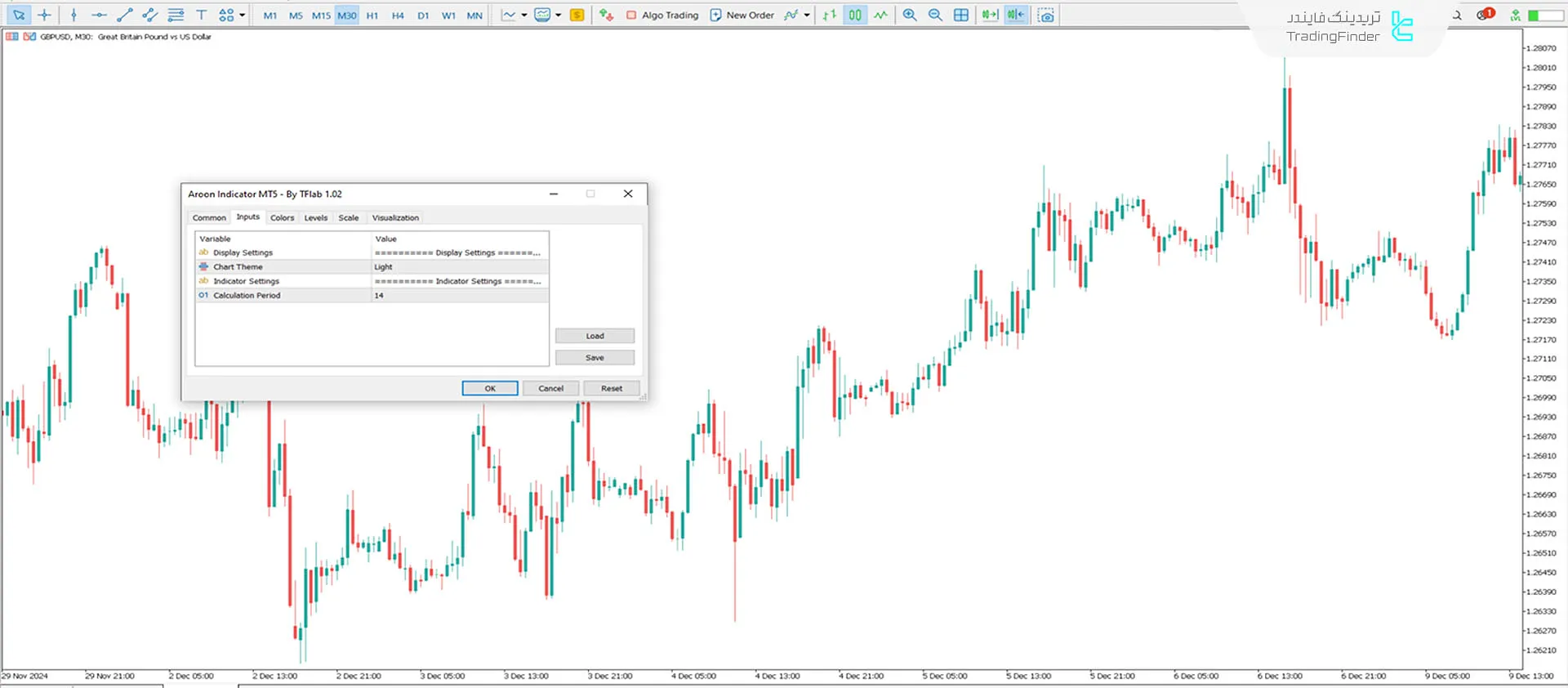Open the Visualization tab
Viewport: 1568px width, 688px height.
(395, 217)
